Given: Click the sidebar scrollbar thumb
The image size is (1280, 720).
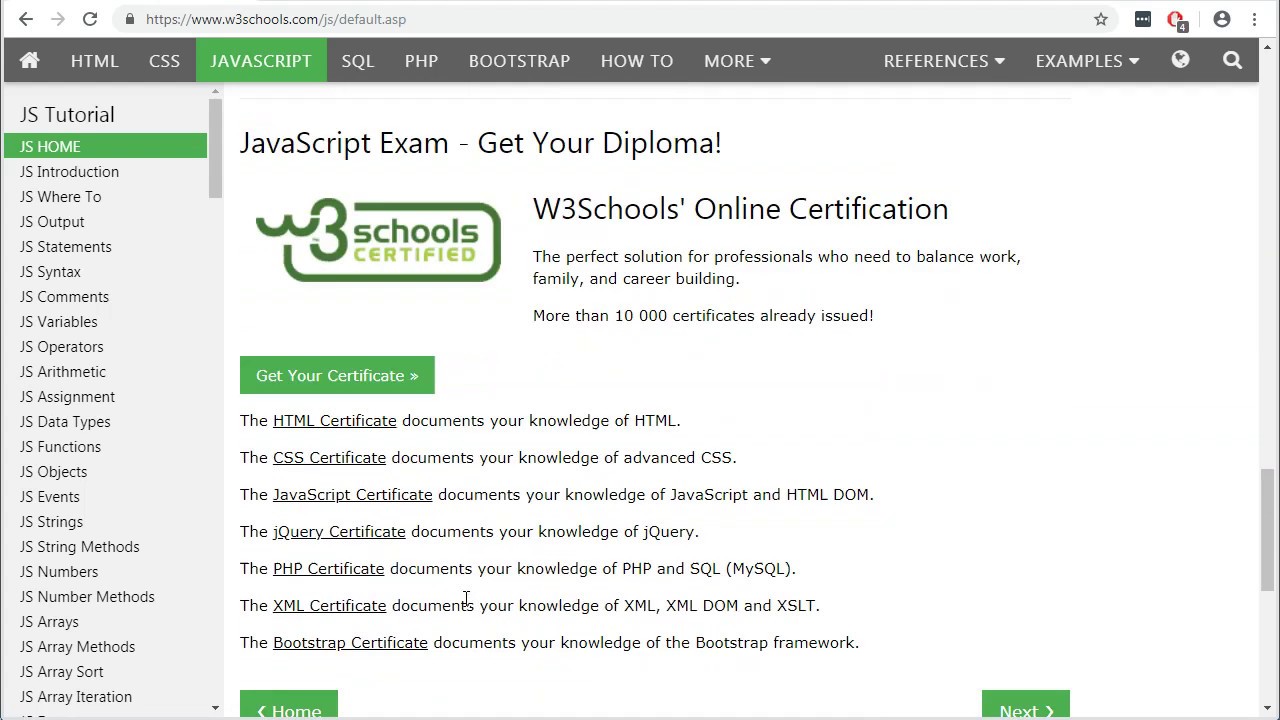Looking at the screenshot, I should pos(215,148).
